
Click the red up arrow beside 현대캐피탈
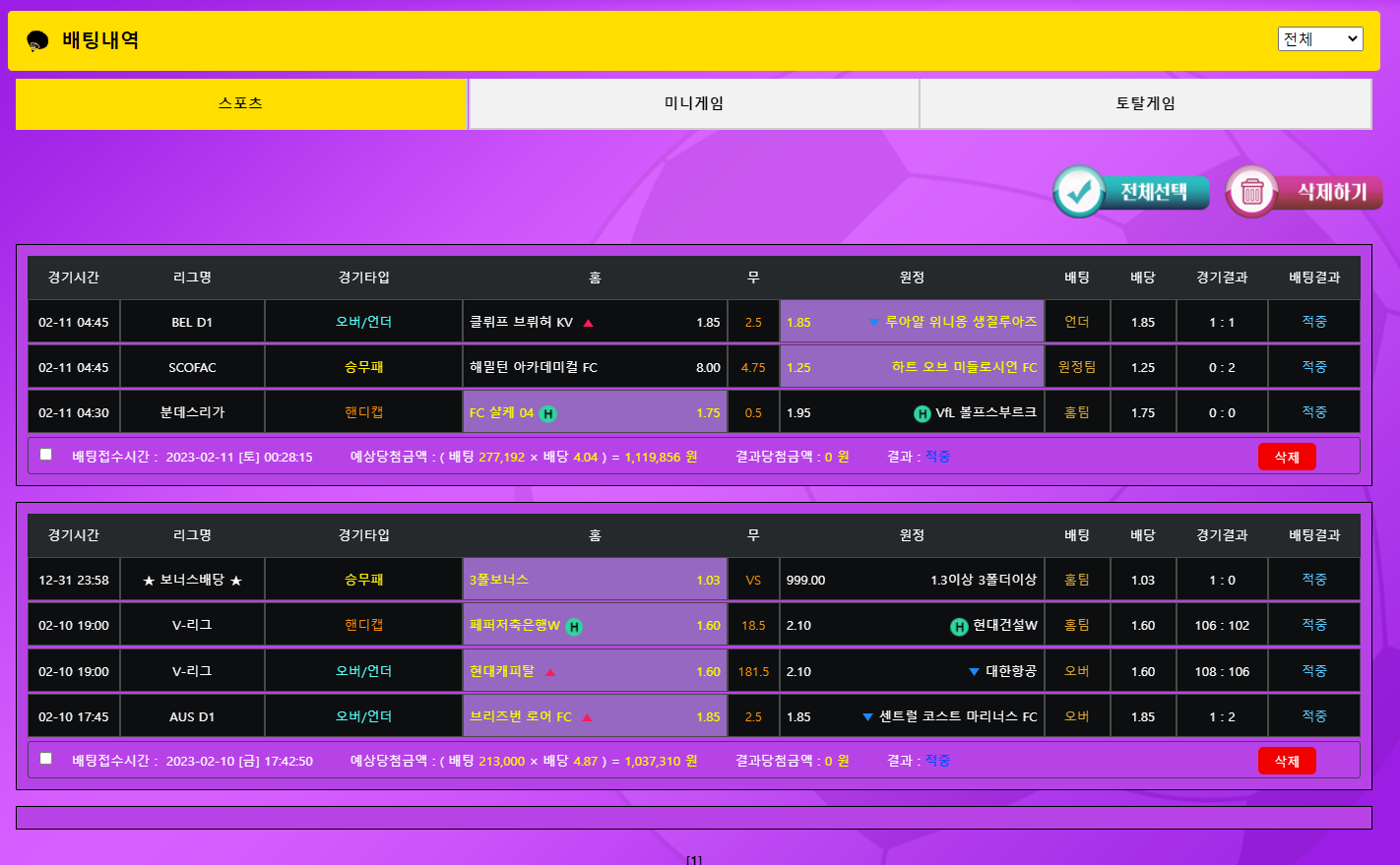coord(550,672)
